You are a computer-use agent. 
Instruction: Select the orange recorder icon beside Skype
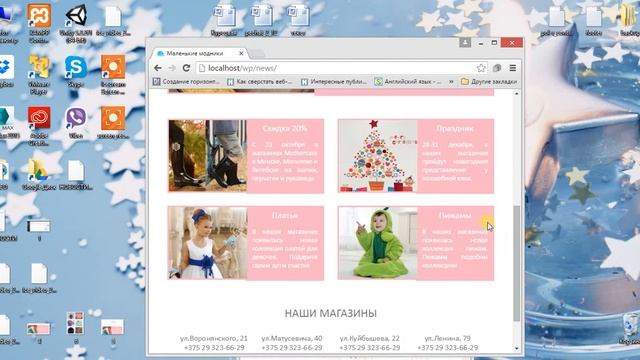point(113,74)
